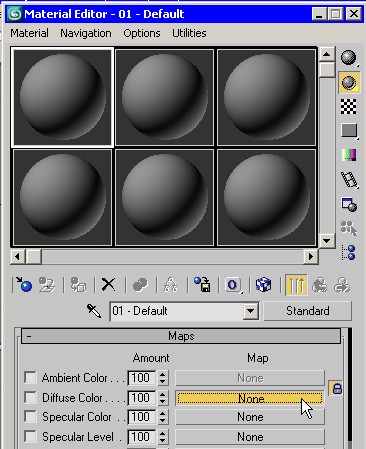This screenshot has width=366, height=449.
Task: Click sample slots scroll up arrow
Action: click(327, 54)
